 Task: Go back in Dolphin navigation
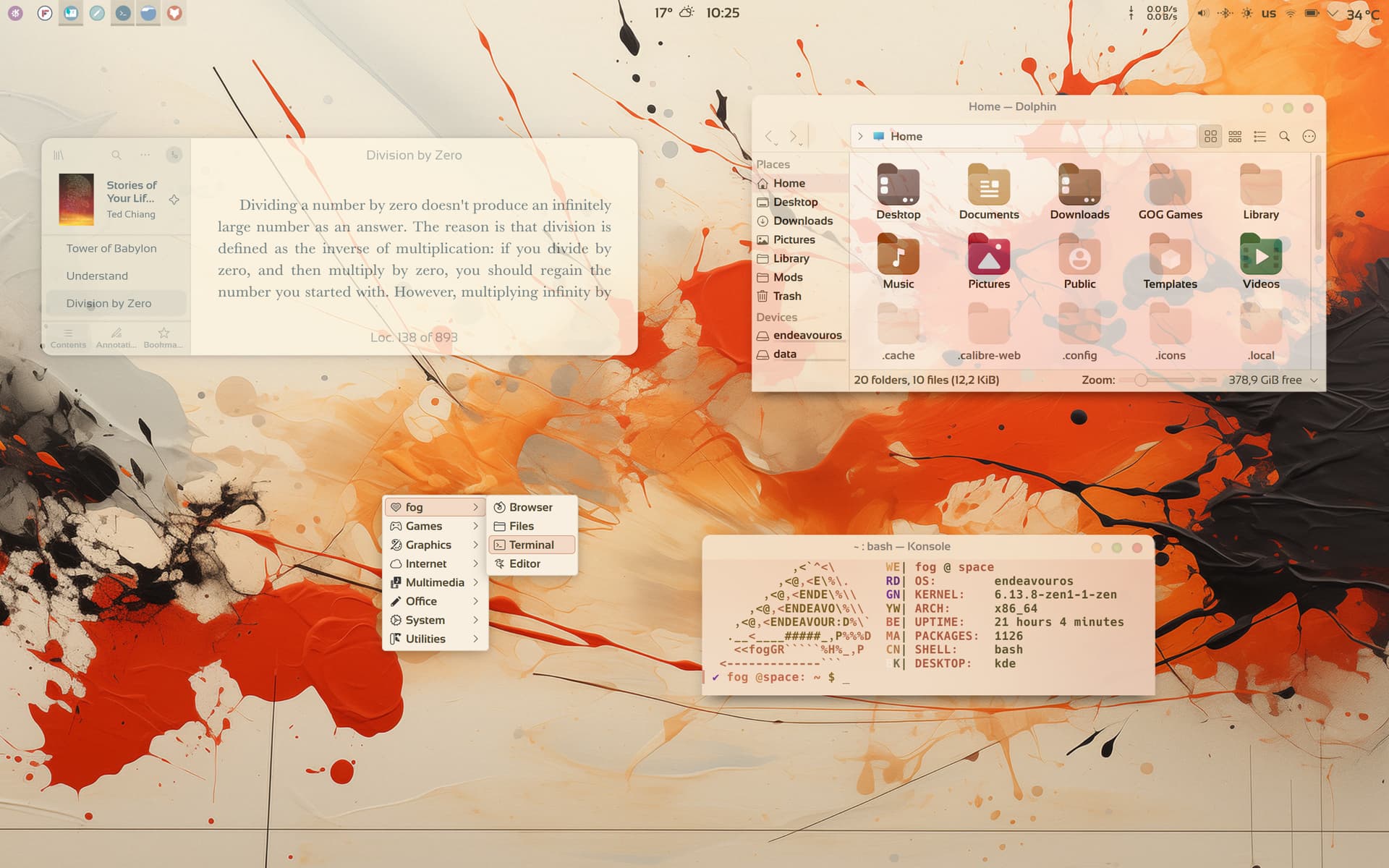[x=770, y=136]
